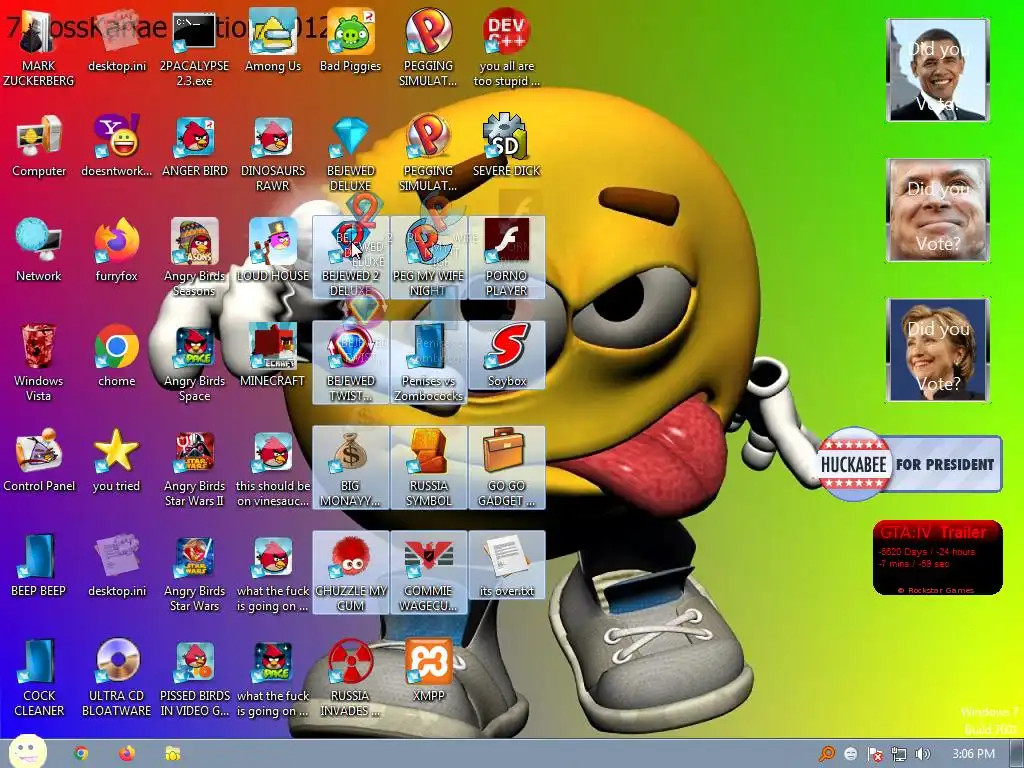Select the BEJEWED DELUXE diamond icon

point(350,153)
